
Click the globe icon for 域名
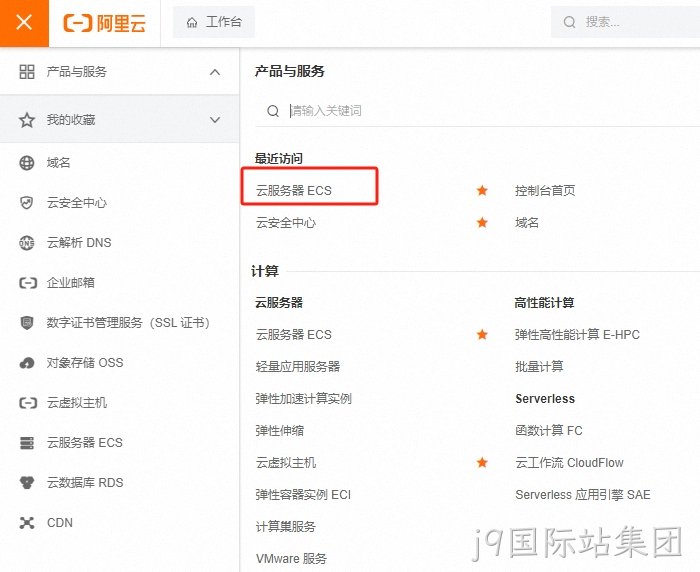pyautogui.click(x=27, y=163)
